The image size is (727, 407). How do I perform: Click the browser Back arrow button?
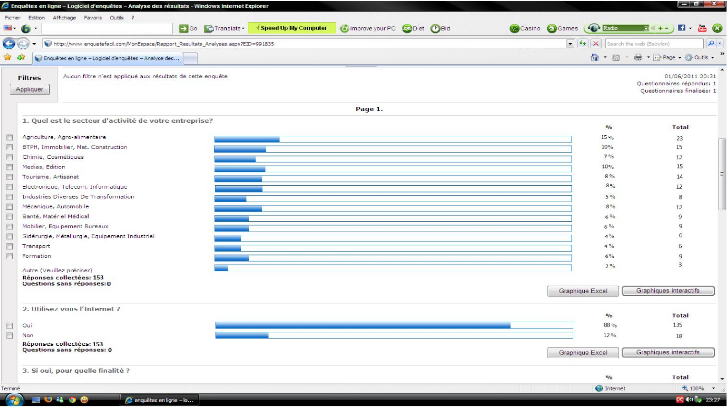click(9, 44)
